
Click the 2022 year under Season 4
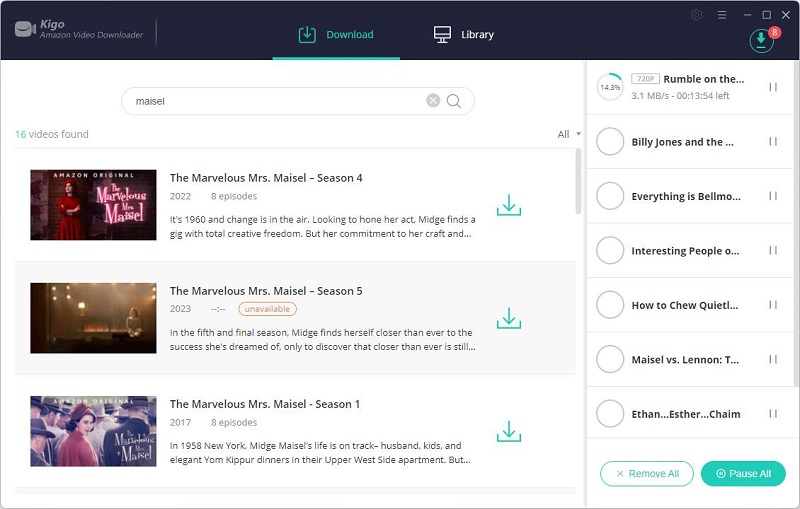coord(180,196)
